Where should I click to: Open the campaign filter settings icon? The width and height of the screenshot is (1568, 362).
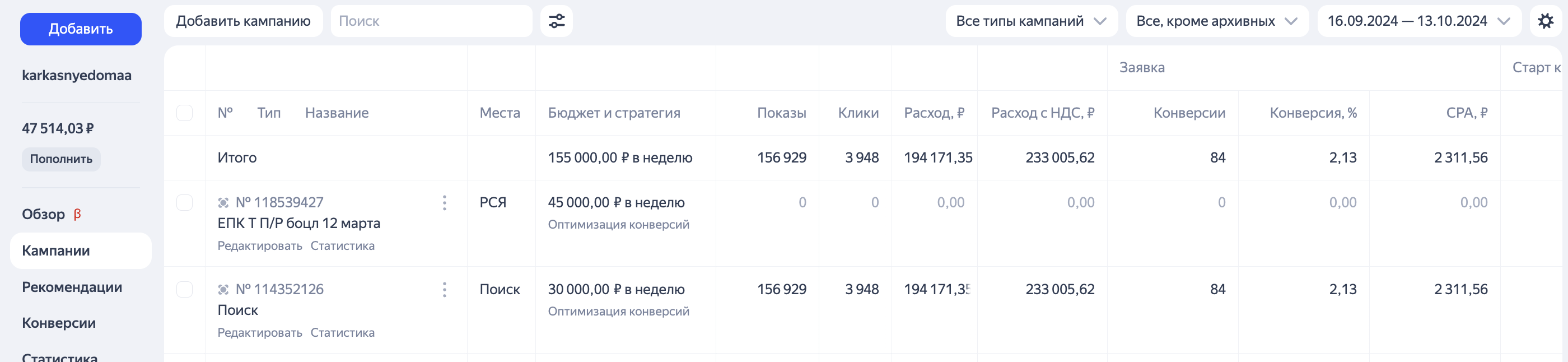coord(556,21)
